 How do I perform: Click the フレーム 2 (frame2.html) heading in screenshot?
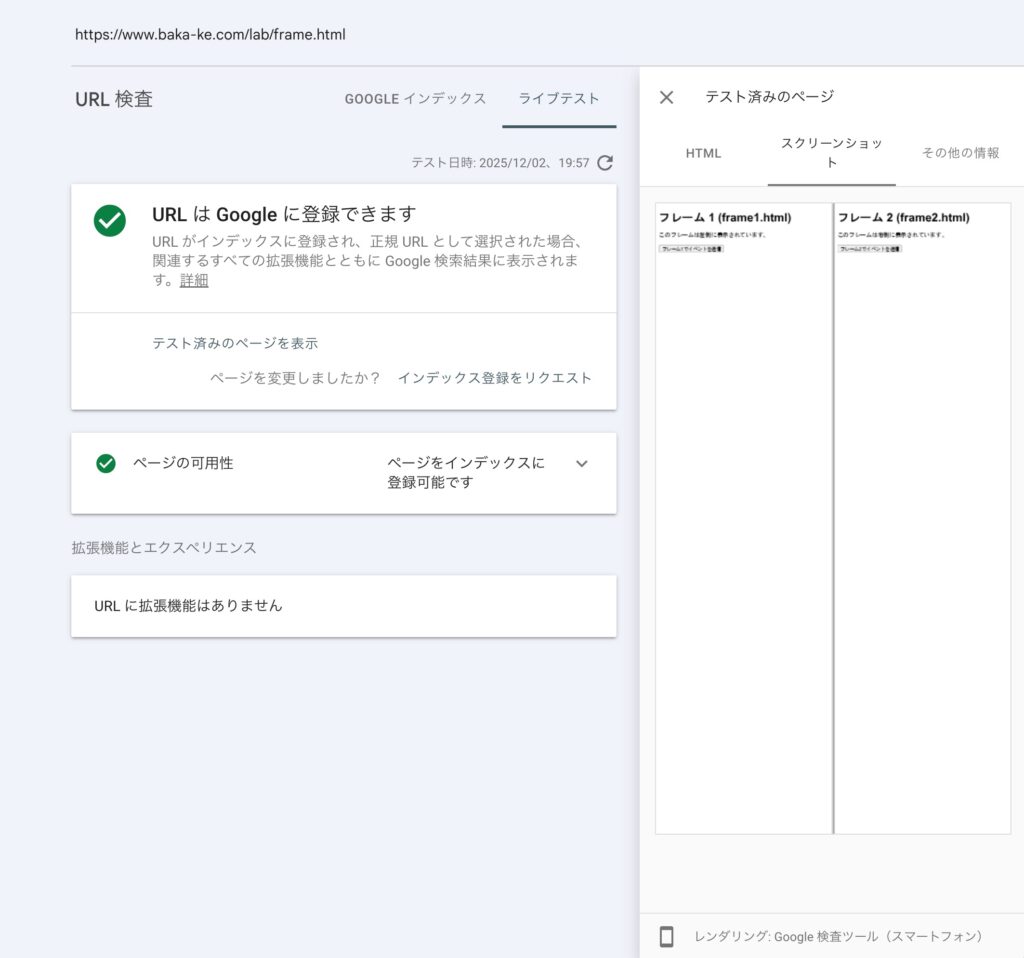click(903, 218)
